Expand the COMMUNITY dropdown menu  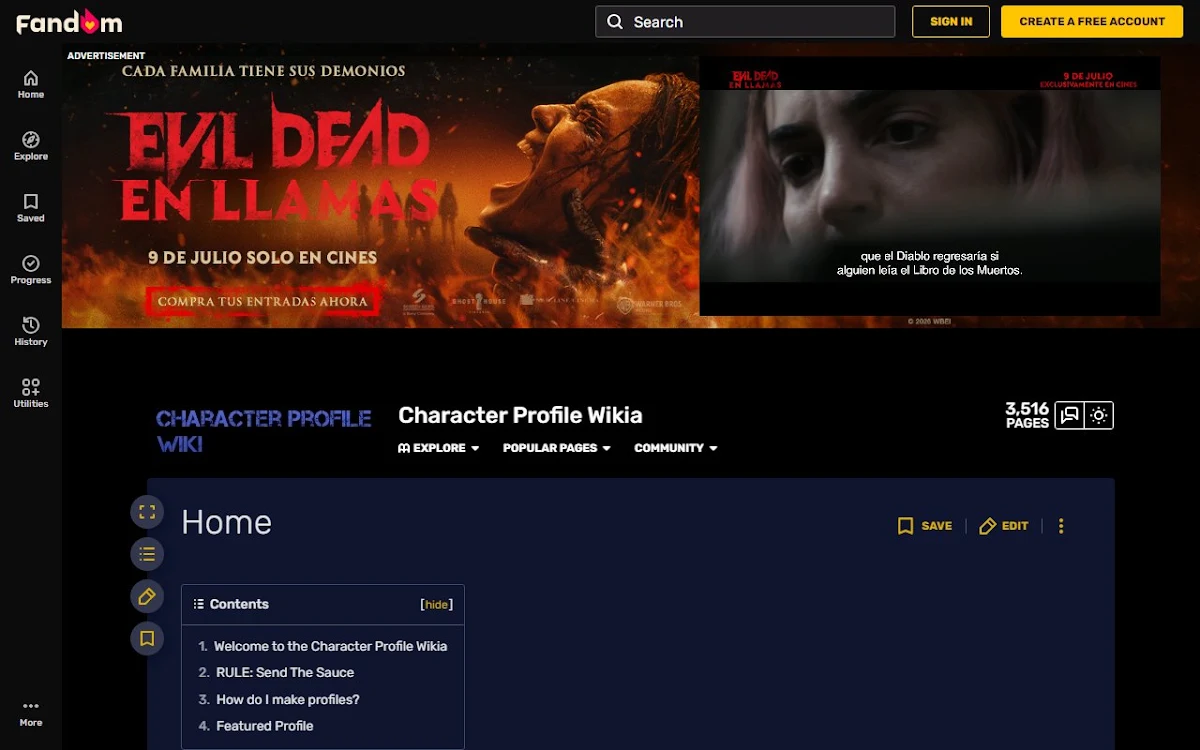[676, 448]
